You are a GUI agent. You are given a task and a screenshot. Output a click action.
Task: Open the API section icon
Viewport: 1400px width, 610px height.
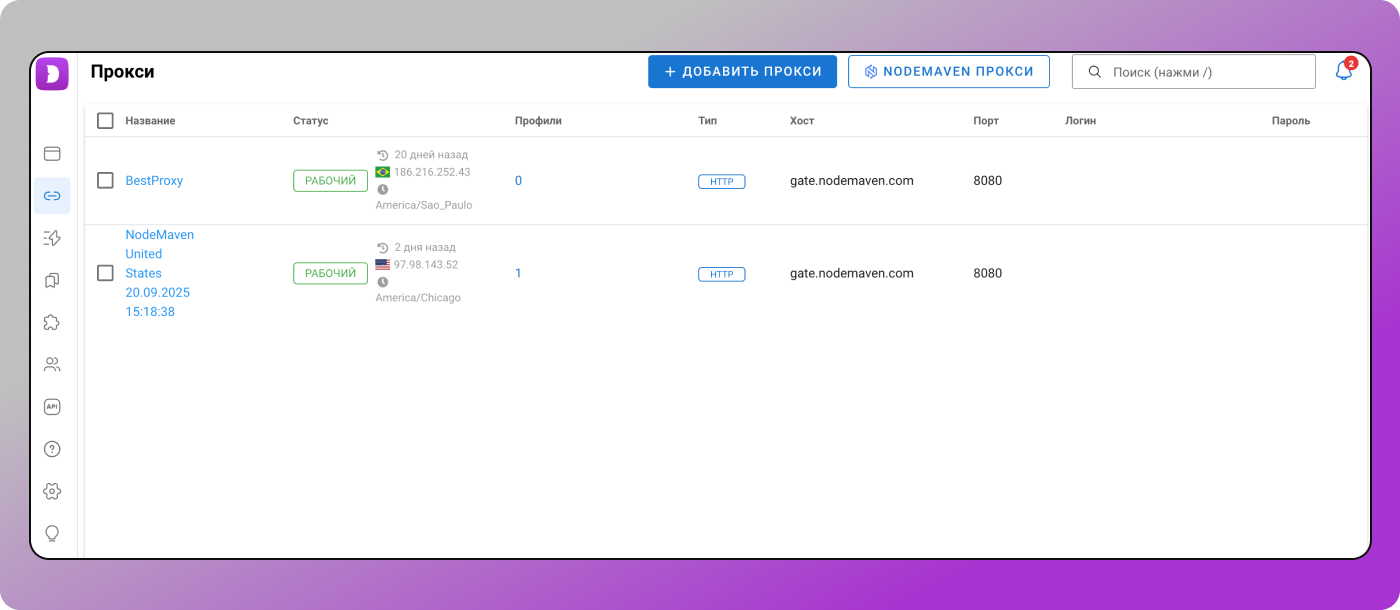(52, 407)
